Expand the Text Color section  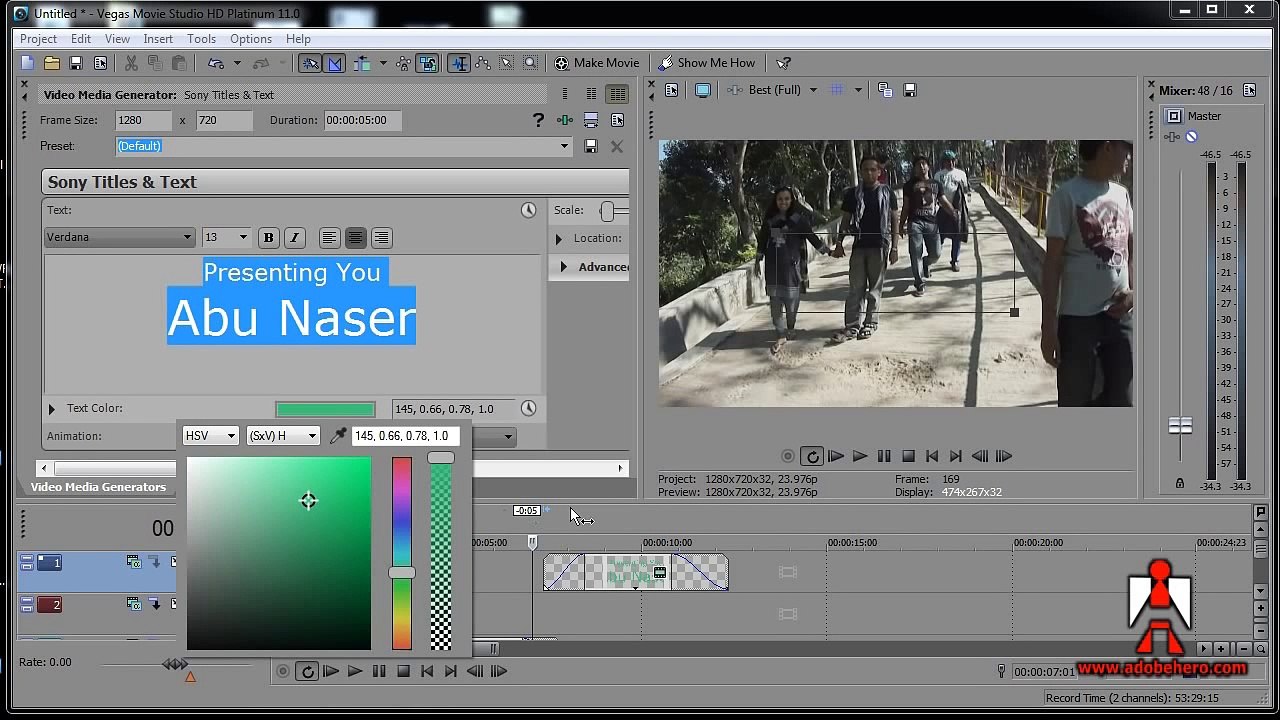pyautogui.click(x=52, y=409)
